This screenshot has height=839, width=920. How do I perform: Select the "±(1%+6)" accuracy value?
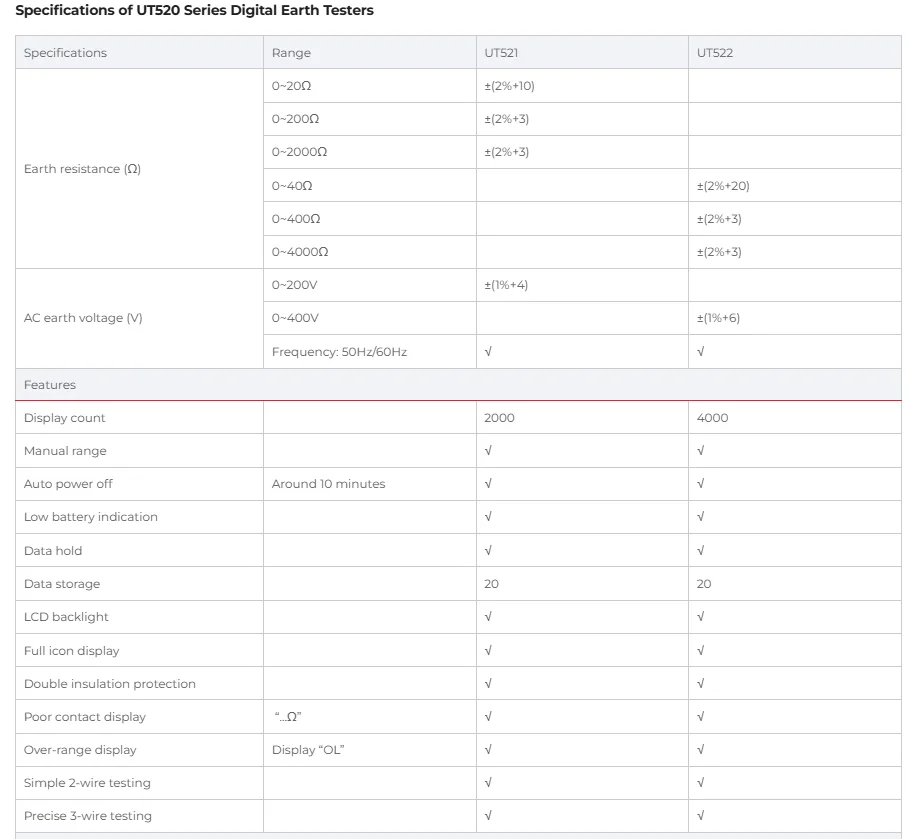click(718, 318)
